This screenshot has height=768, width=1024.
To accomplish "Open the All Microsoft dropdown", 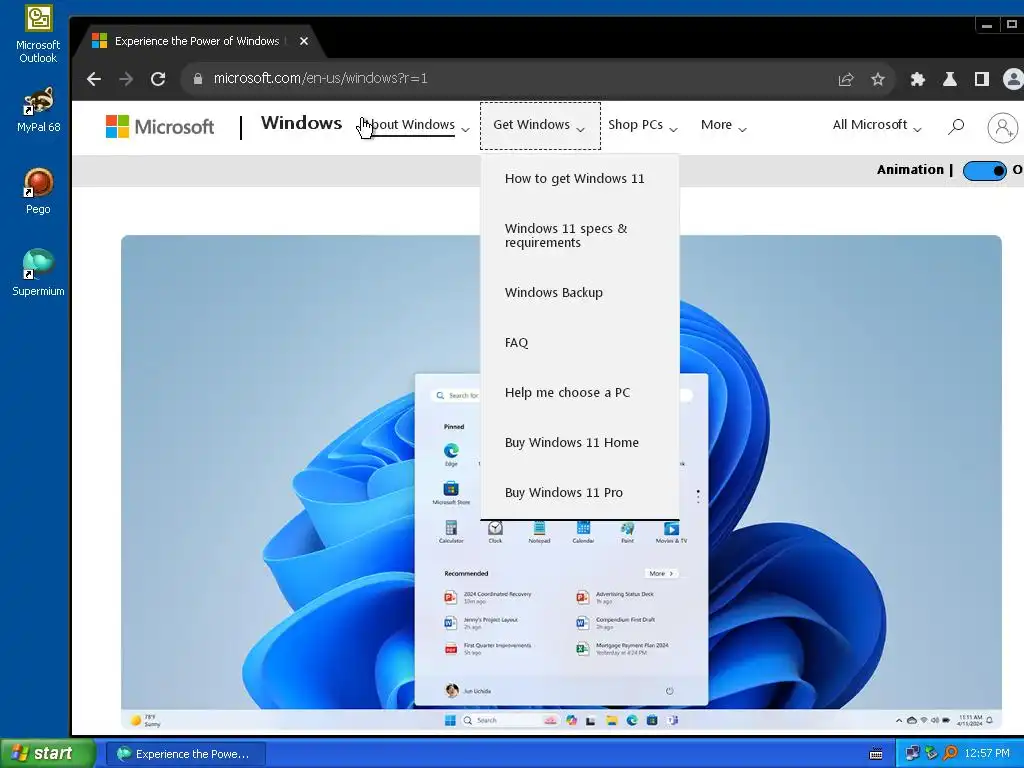I will [x=876, y=125].
